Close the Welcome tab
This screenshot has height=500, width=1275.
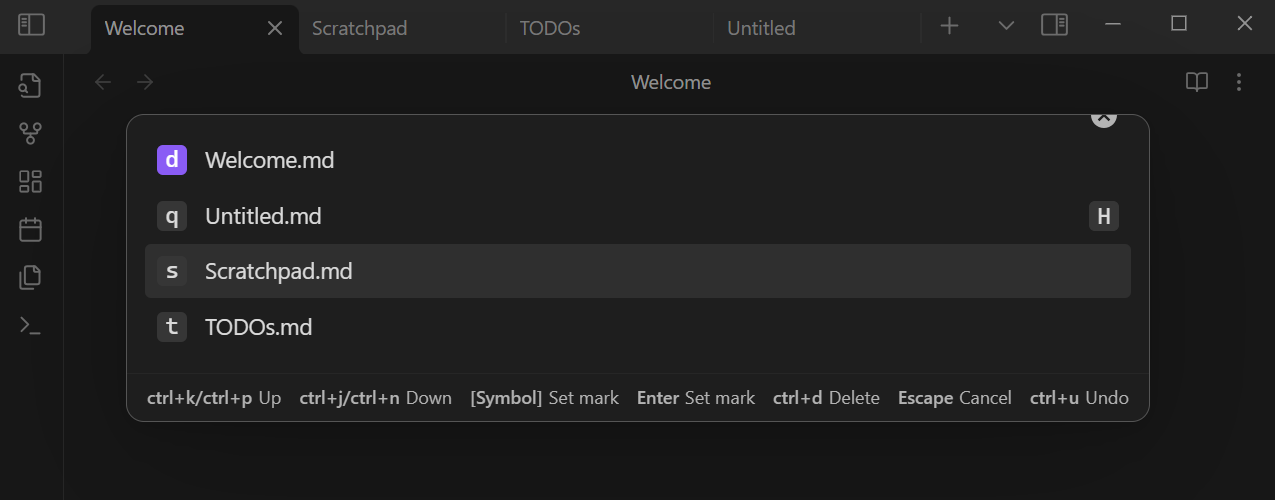(x=275, y=28)
